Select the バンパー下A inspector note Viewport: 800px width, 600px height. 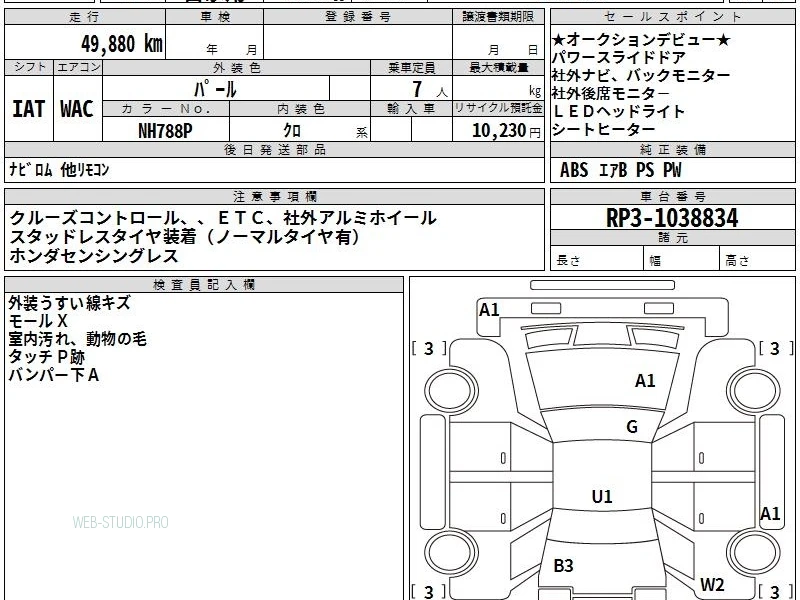click(x=54, y=375)
